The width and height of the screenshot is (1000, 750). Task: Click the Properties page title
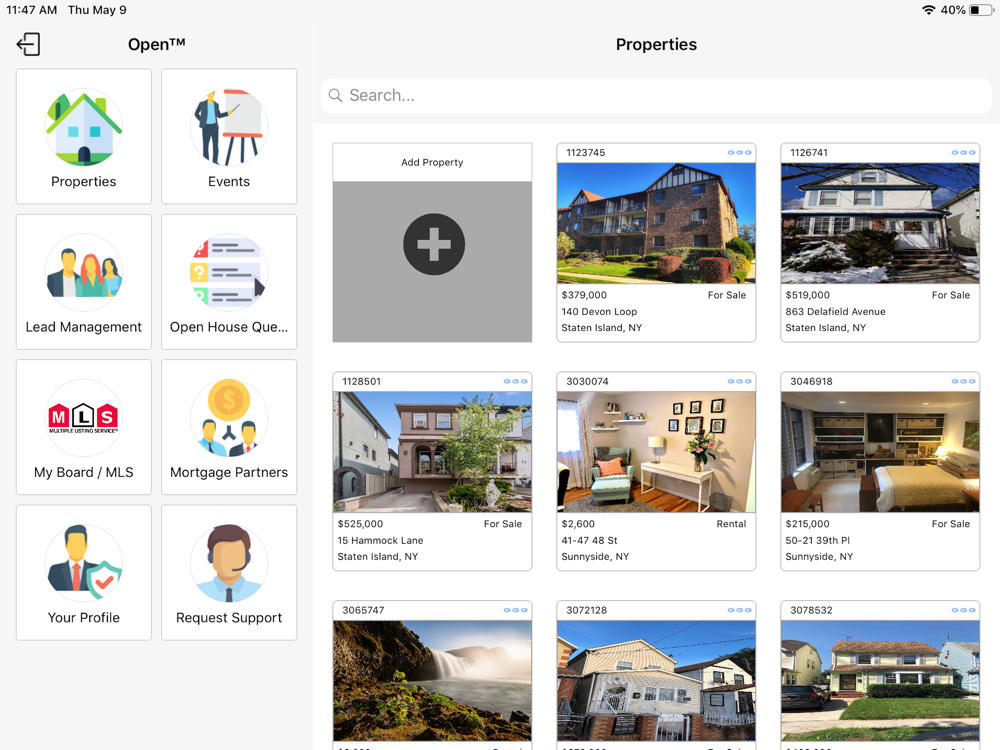[656, 45]
